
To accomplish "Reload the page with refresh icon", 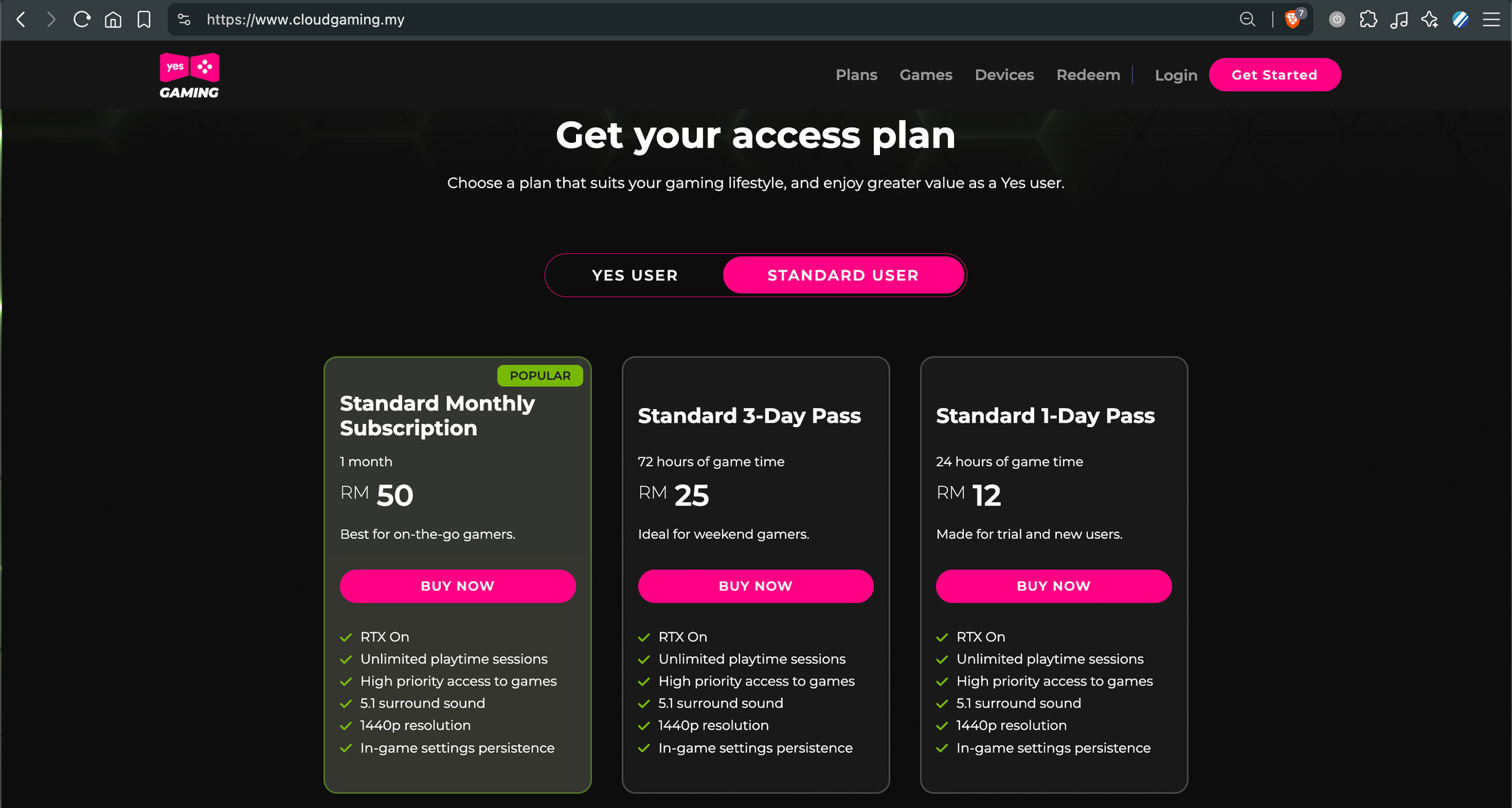I will (x=82, y=20).
